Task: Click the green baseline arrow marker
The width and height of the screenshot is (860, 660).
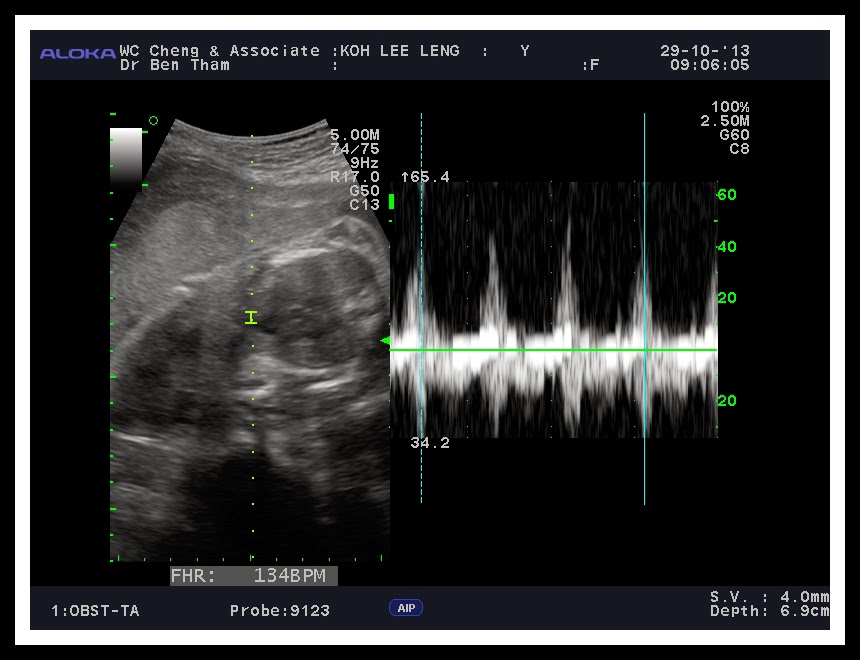Action: pyautogui.click(x=385, y=341)
